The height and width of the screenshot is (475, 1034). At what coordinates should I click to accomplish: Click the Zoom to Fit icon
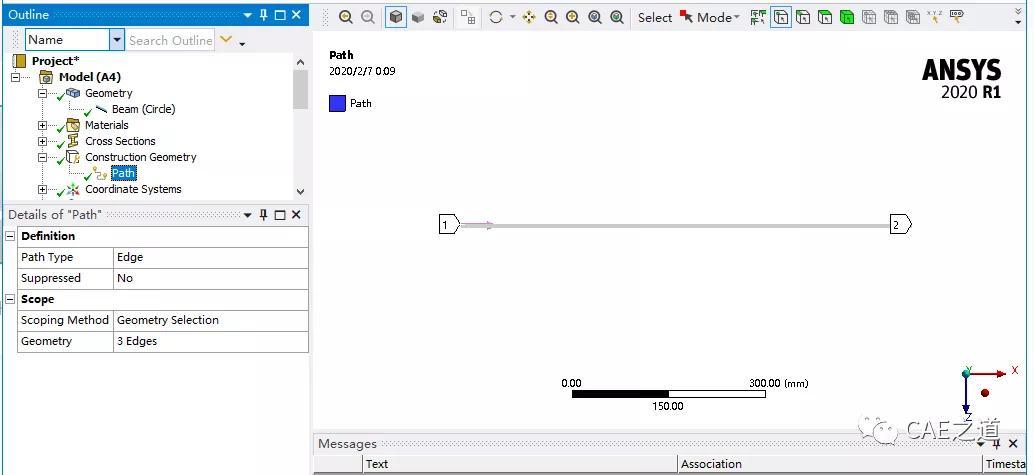[x=595, y=18]
